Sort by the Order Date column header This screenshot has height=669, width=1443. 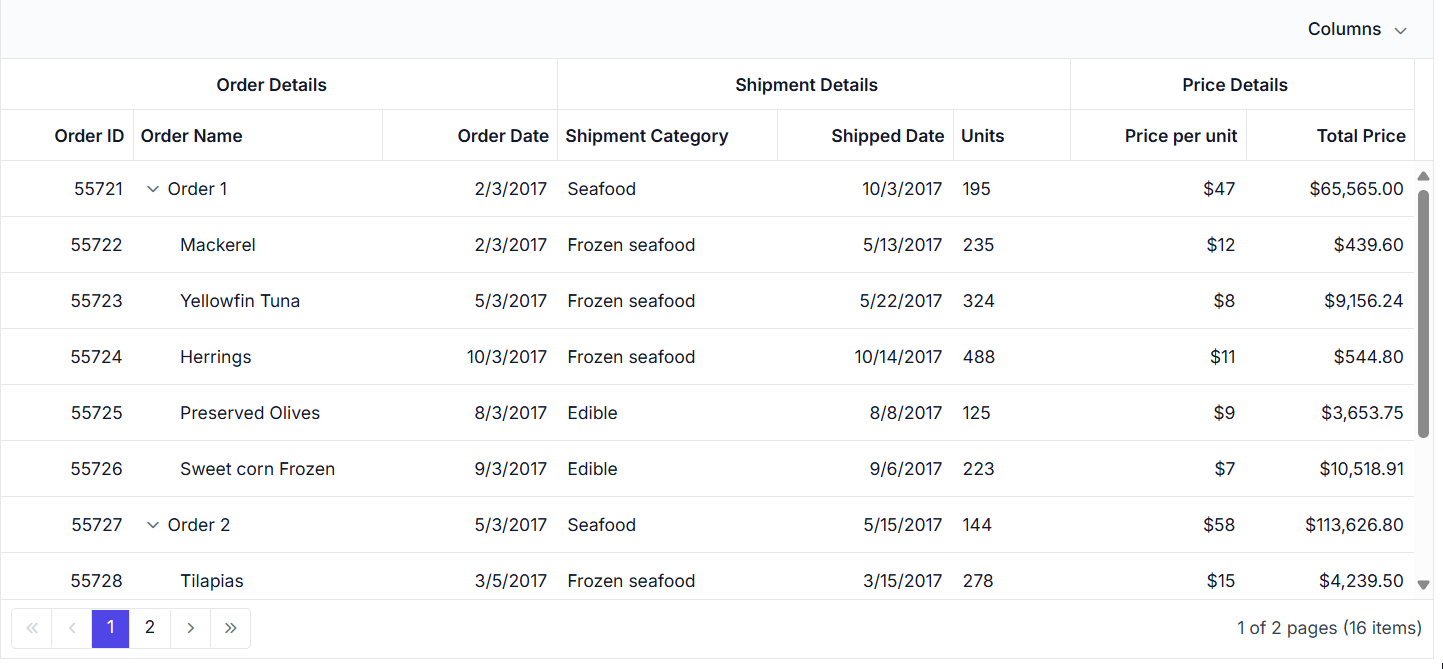[x=503, y=135]
